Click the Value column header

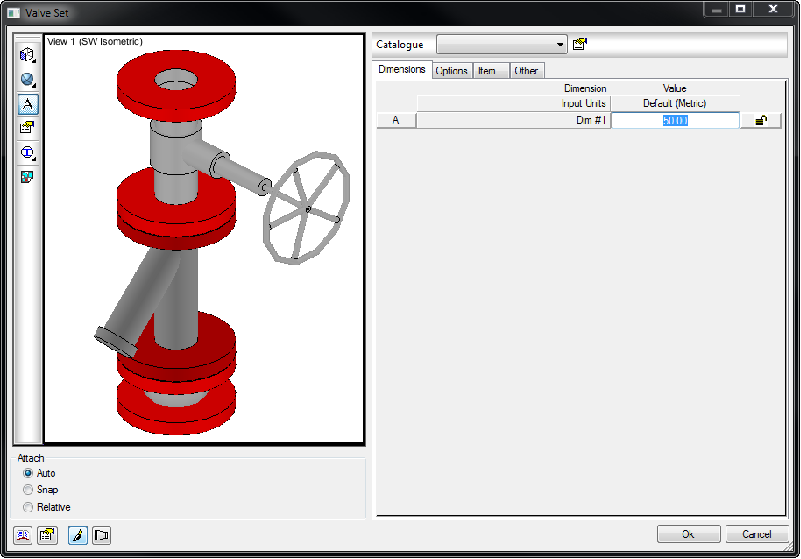point(675,88)
